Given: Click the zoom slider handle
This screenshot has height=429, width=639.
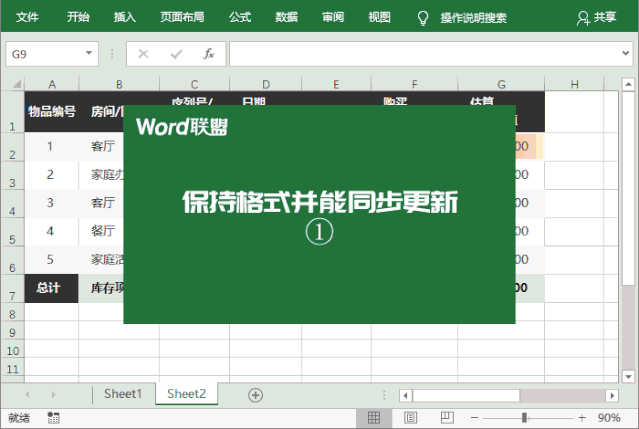Looking at the screenshot, I should click(x=523, y=417).
